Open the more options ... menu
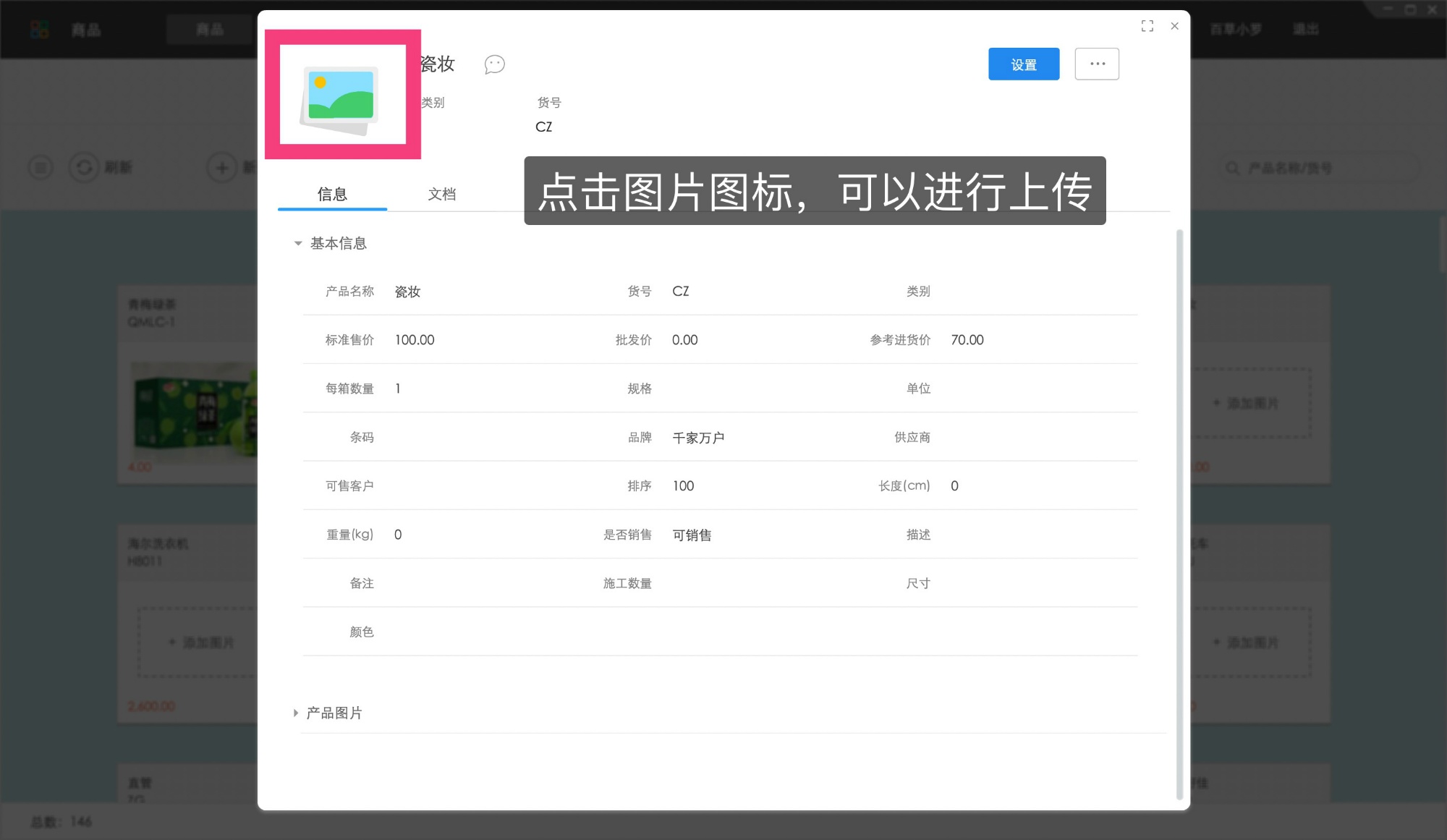 pyautogui.click(x=1097, y=64)
